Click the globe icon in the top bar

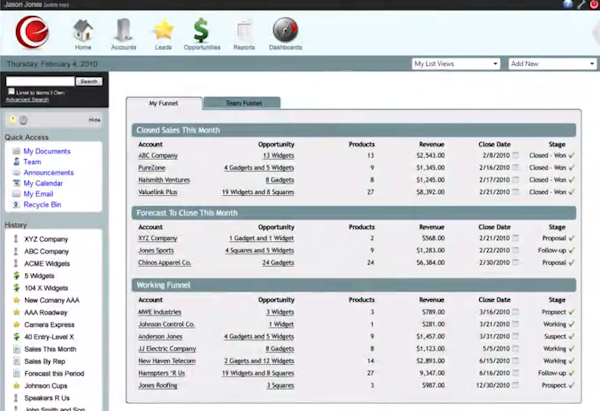point(568,4)
